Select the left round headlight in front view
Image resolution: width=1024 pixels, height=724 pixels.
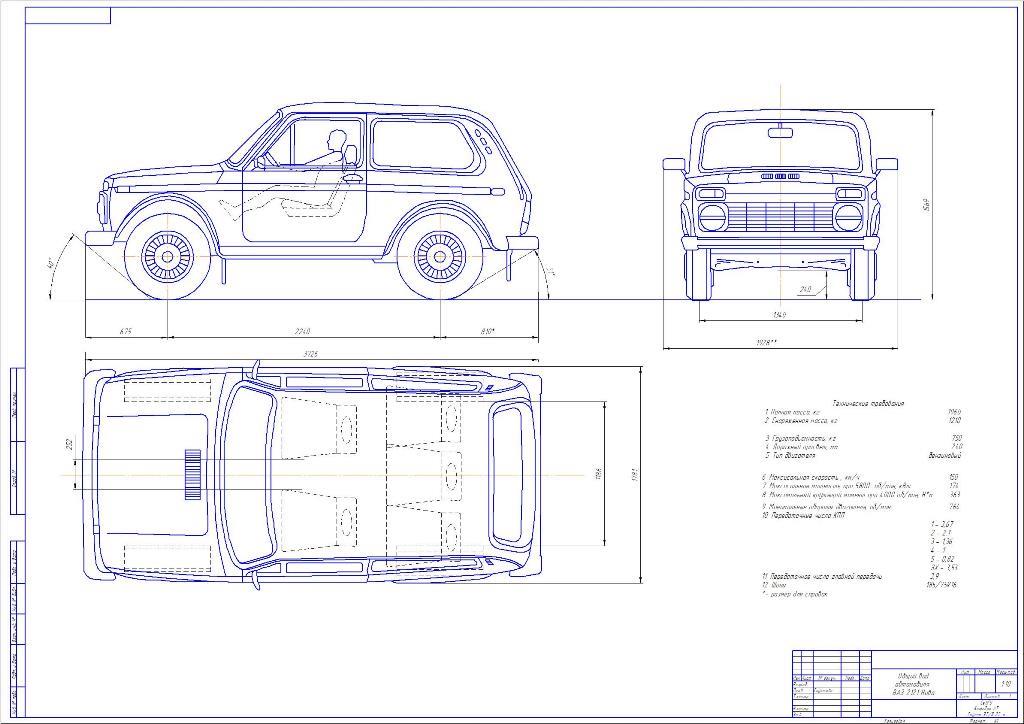point(711,217)
